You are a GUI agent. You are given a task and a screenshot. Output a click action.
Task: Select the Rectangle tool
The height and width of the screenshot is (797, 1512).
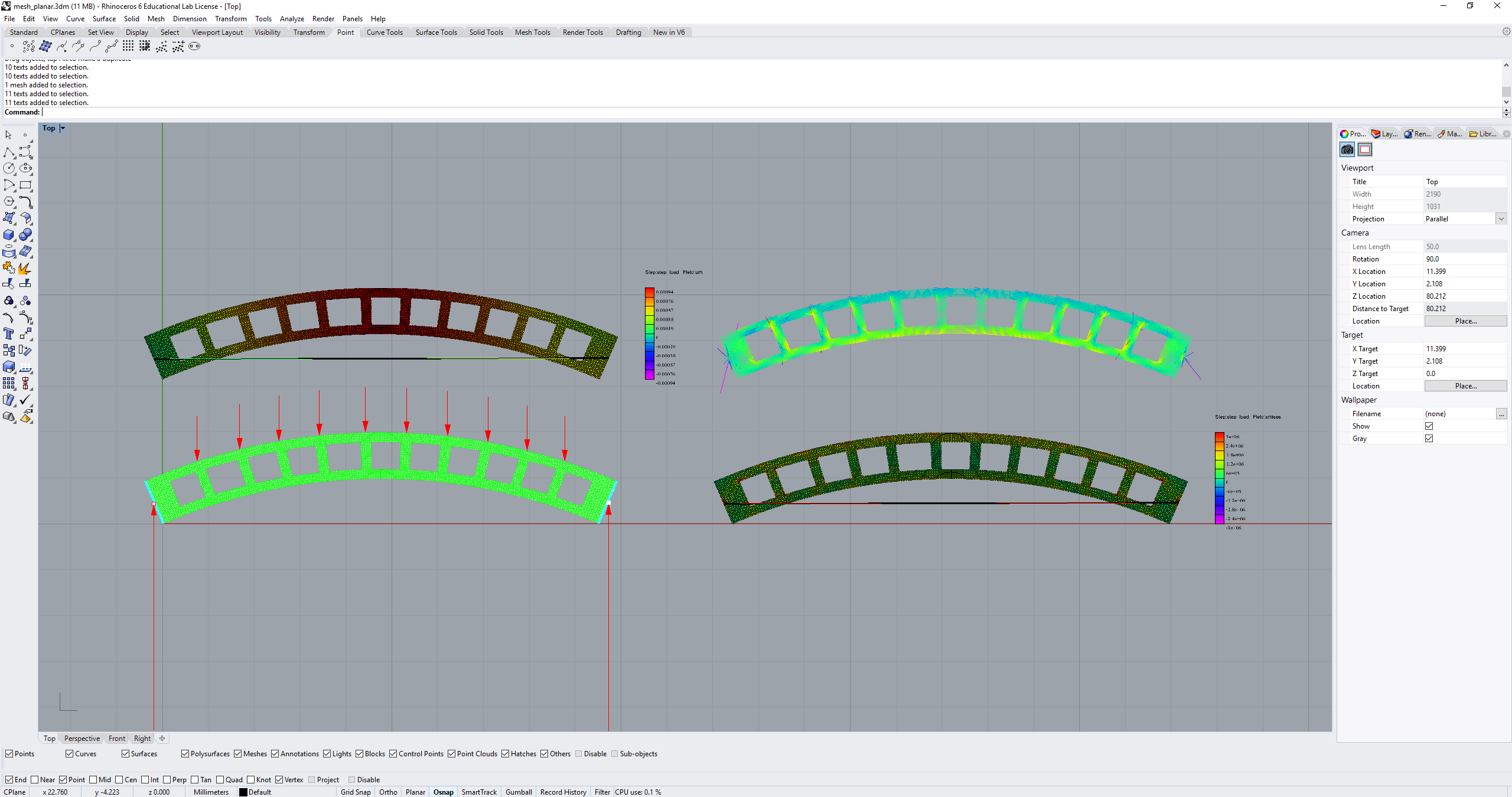click(x=25, y=185)
